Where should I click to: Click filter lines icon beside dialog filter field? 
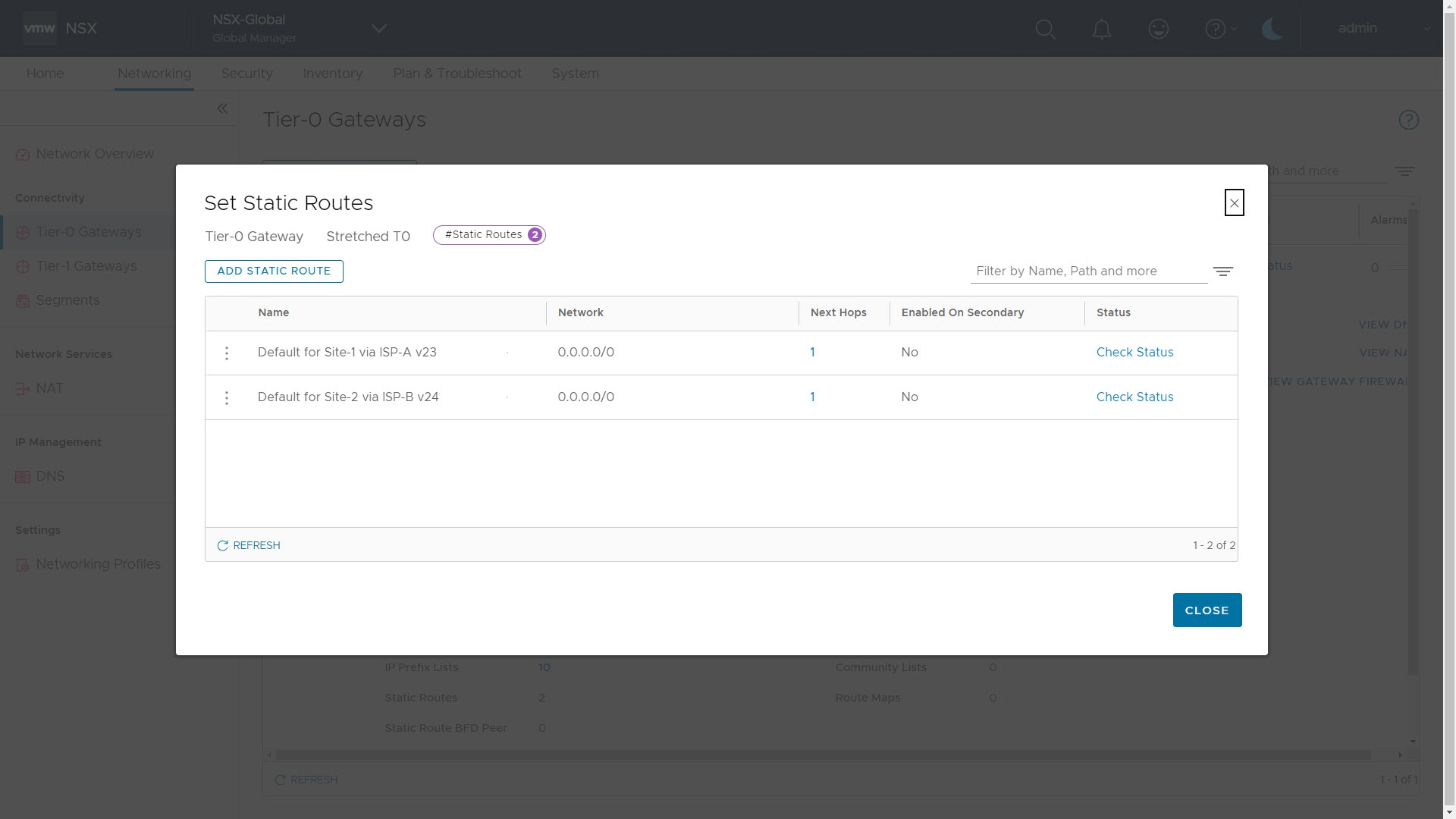coord(1222,271)
